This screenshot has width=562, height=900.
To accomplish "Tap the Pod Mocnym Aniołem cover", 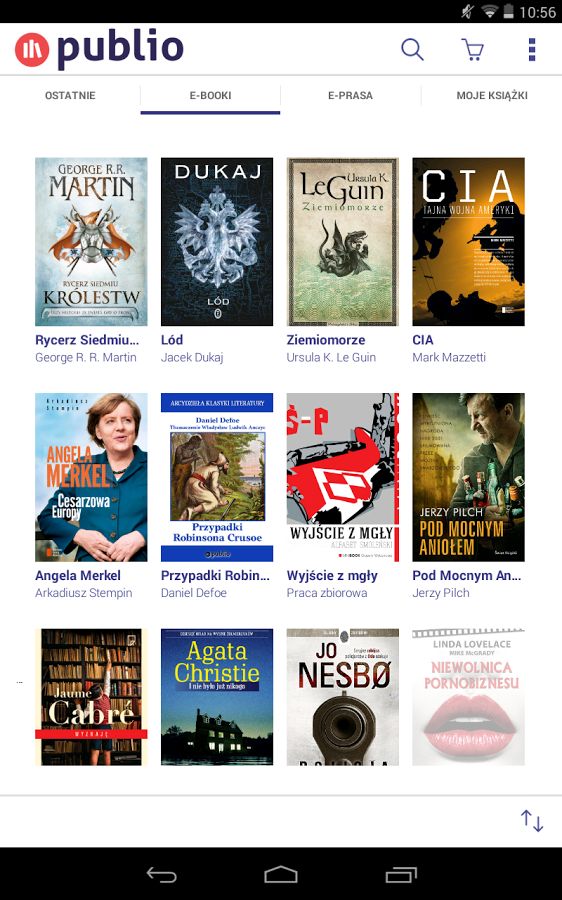I will (x=468, y=477).
